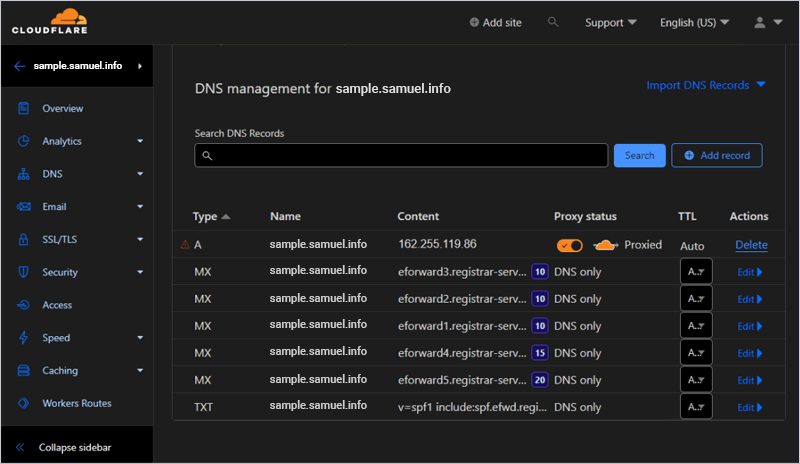The width and height of the screenshot is (800, 464).
Task: Click priority badge 10 on eforward1 row
Action: pos(540,326)
